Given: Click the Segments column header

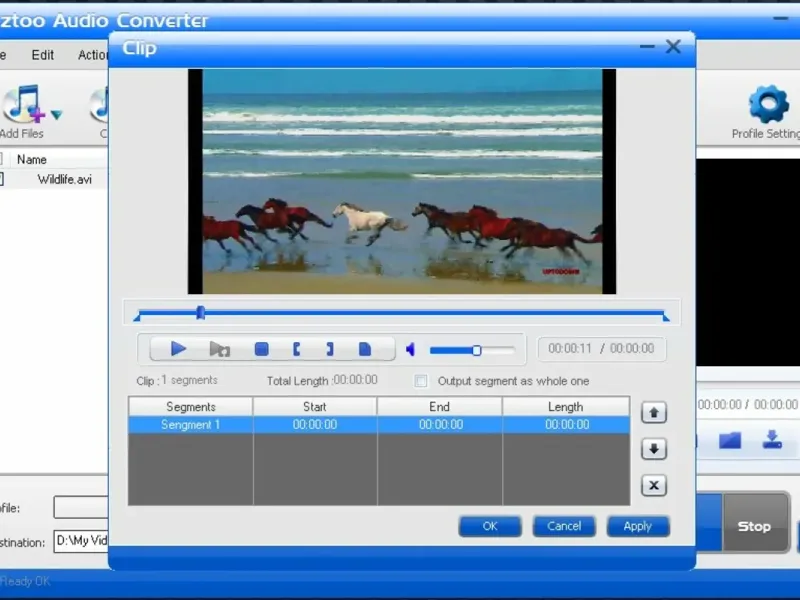Looking at the screenshot, I should 191,407.
